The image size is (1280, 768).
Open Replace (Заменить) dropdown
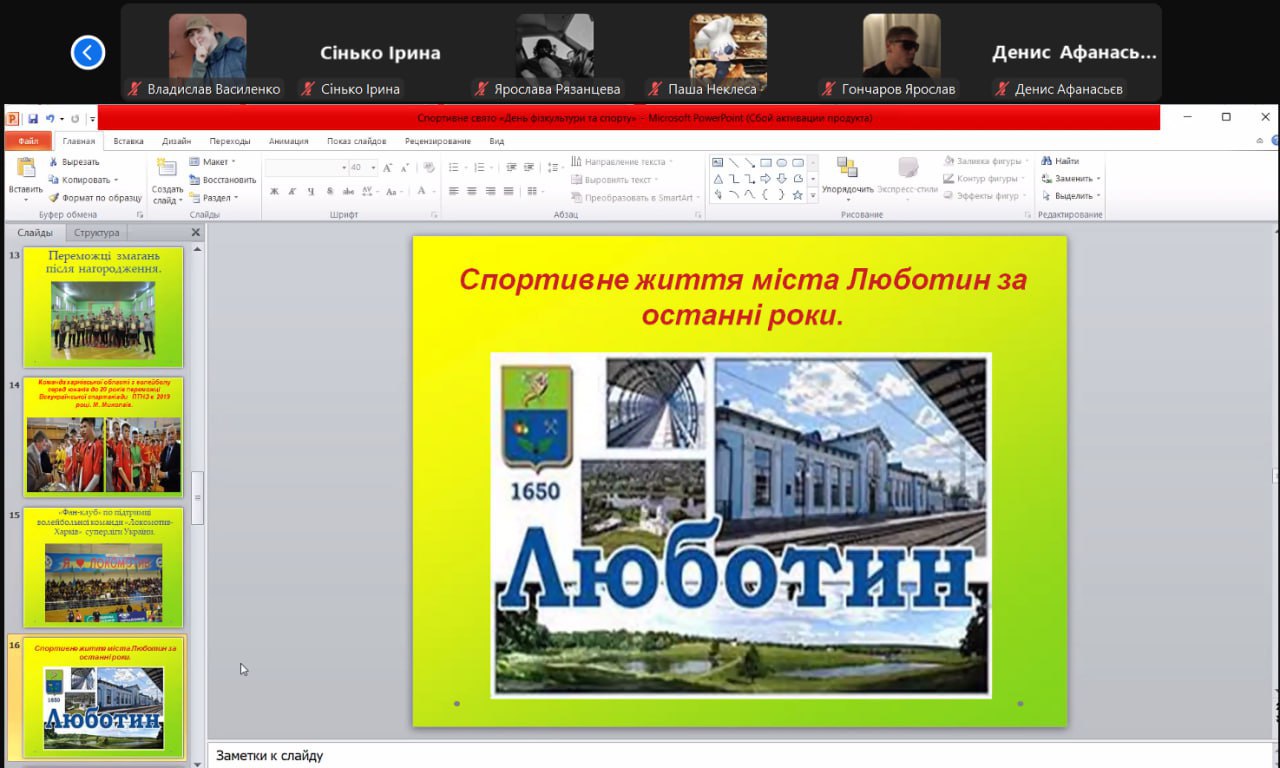pos(1071,179)
